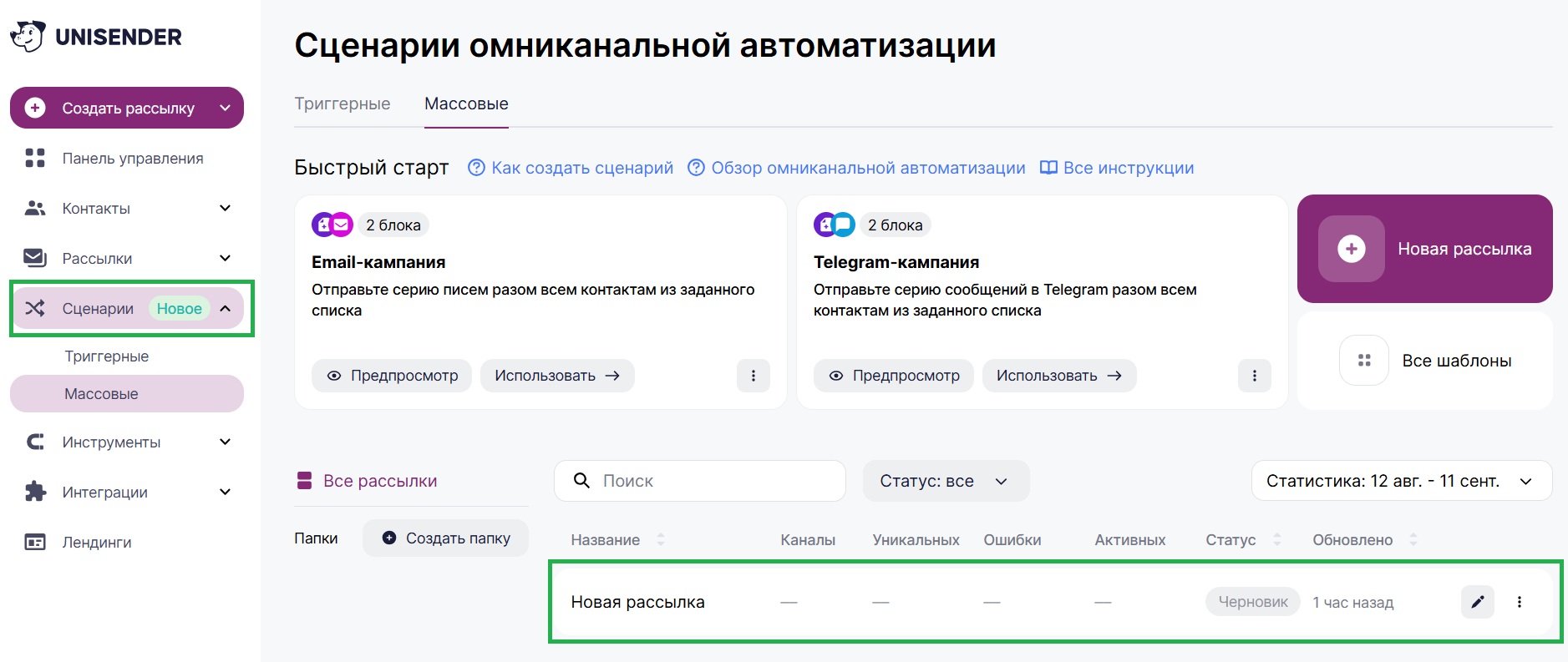This screenshot has width=1568, height=662.
Task: Click the Панель управления grid icon
Action: [x=35, y=159]
